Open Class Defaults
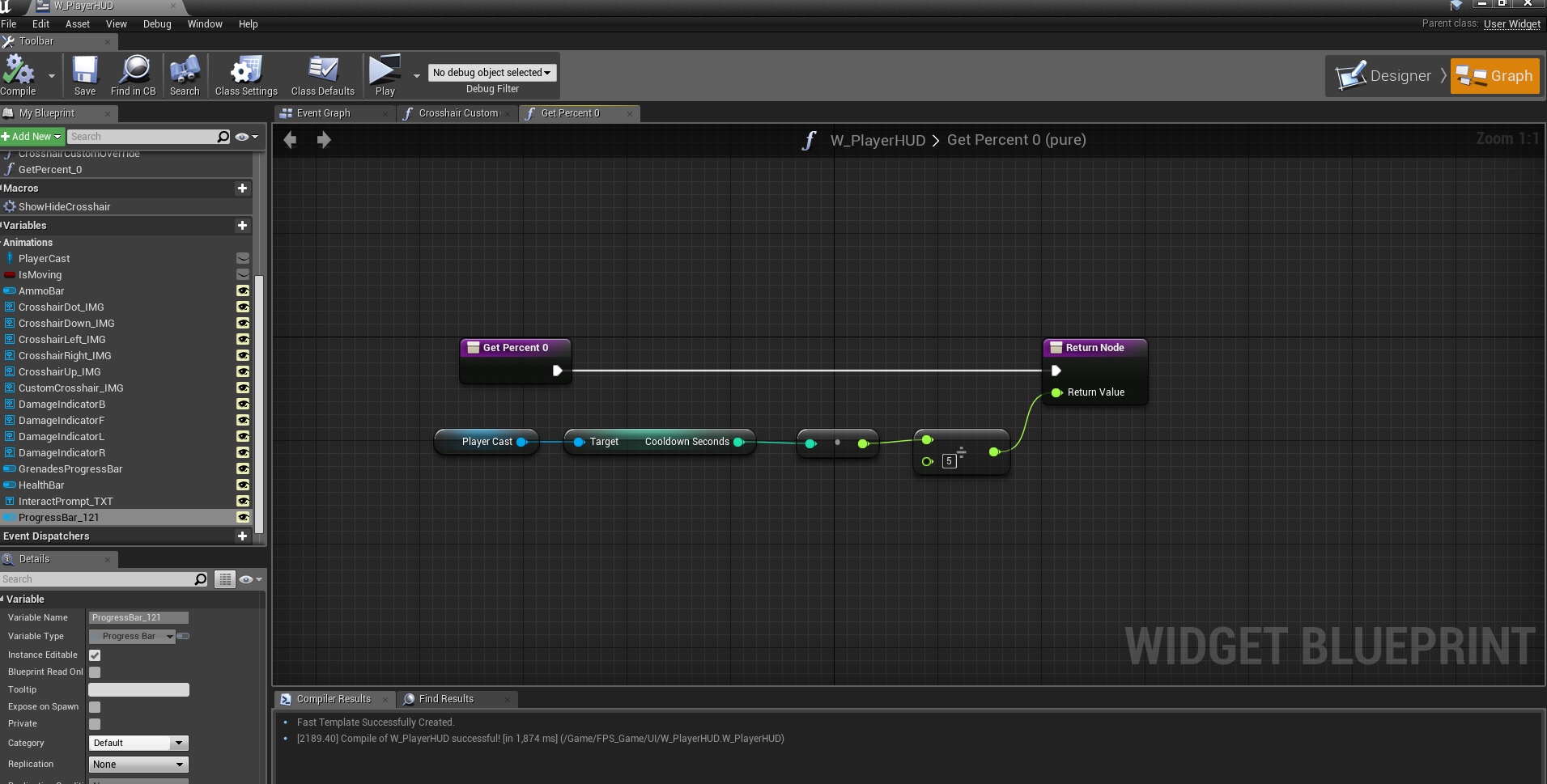This screenshot has height=784, width=1547. tap(322, 72)
